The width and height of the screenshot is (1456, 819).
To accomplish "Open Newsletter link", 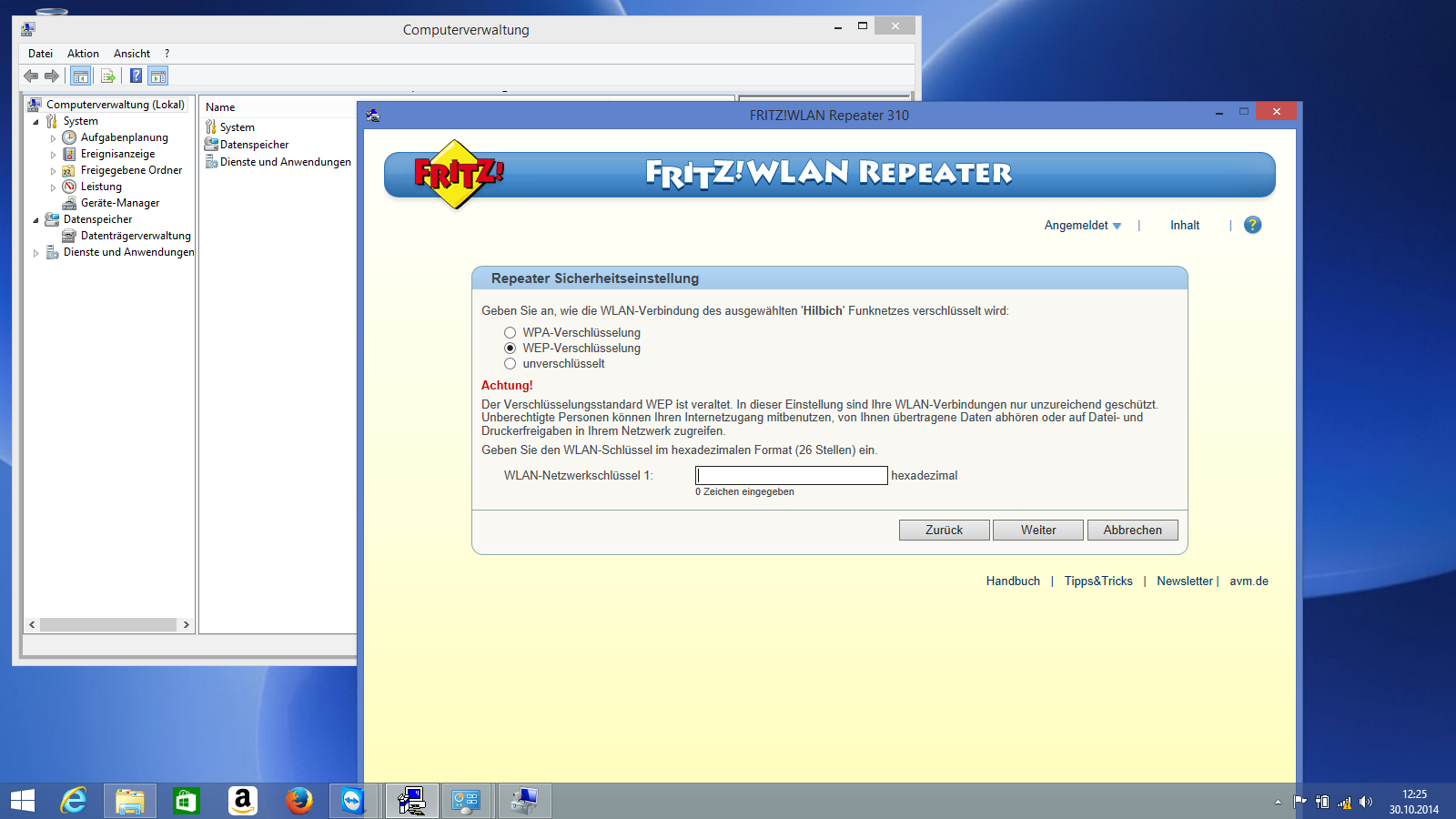I will pos(1185,581).
